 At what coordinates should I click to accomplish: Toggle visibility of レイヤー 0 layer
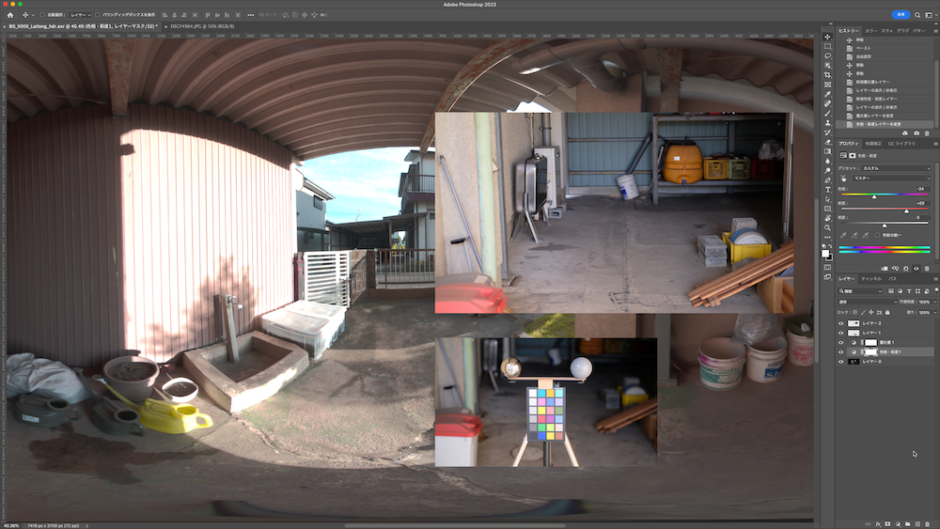click(841, 361)
